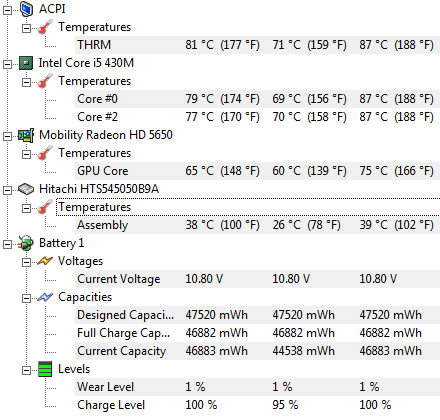Click the ACPI computer icon
The image size is (440, 420).
(x=26, y=9)
